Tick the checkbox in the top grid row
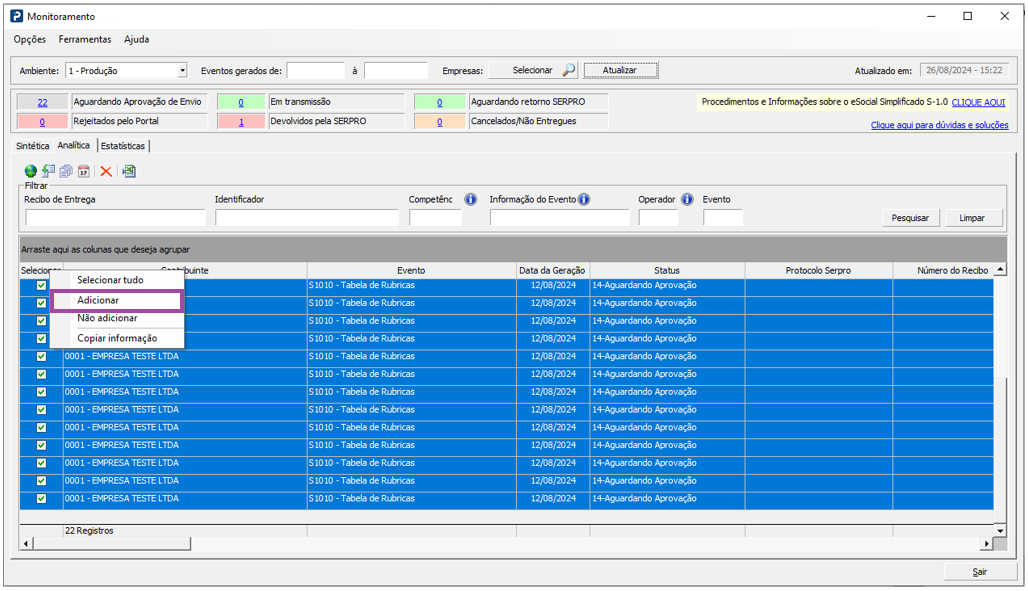This screenshot has width=1028, height=591. pyautogui.click(x=41, y=285)
